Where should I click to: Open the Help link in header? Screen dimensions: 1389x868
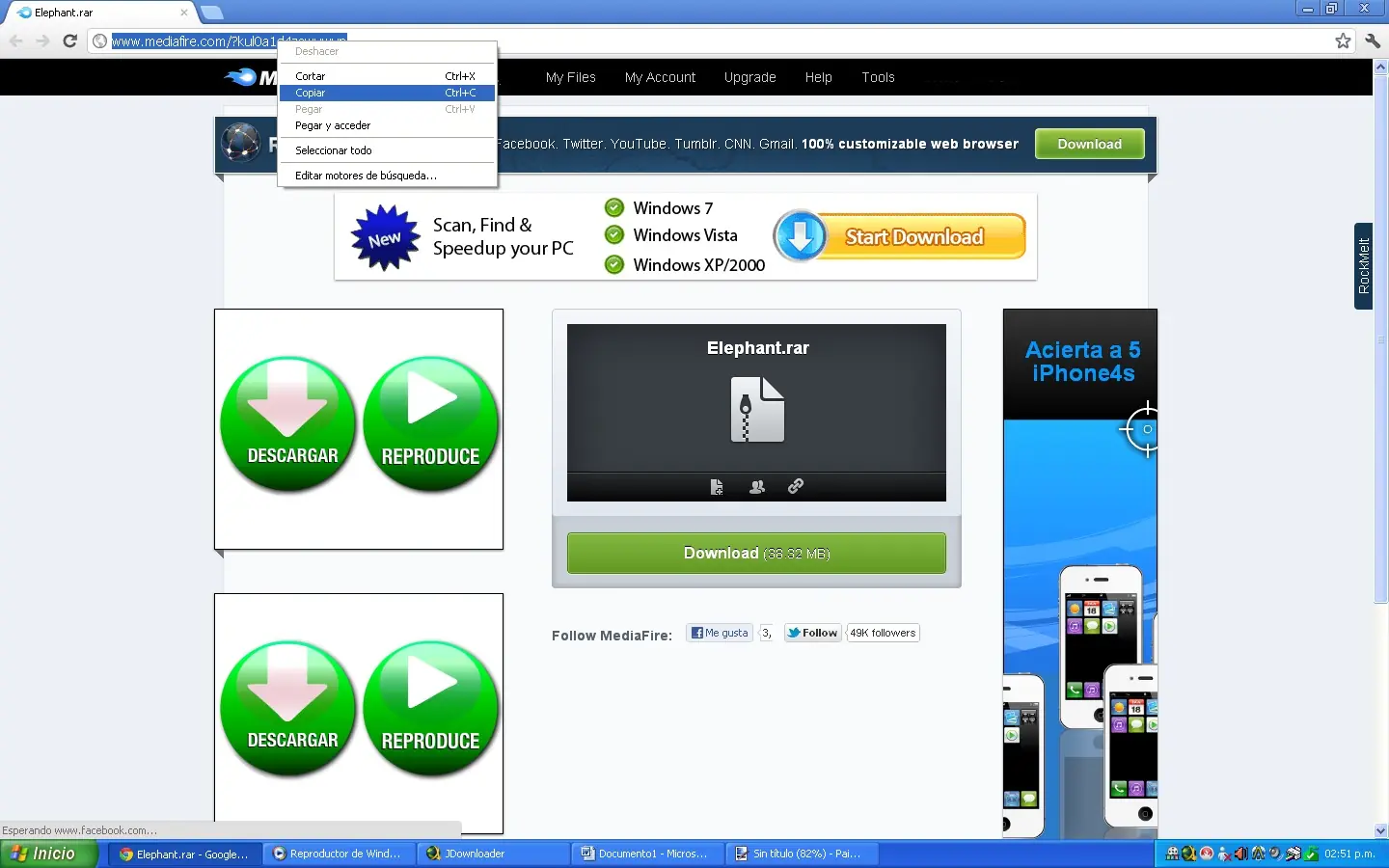[818, 77]
